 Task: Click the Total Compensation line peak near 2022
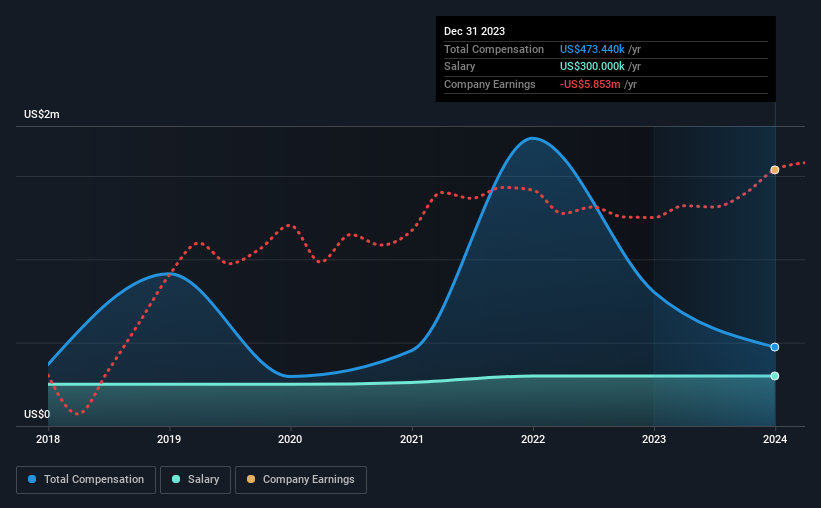pyautogui.click(x=532, y=138)
